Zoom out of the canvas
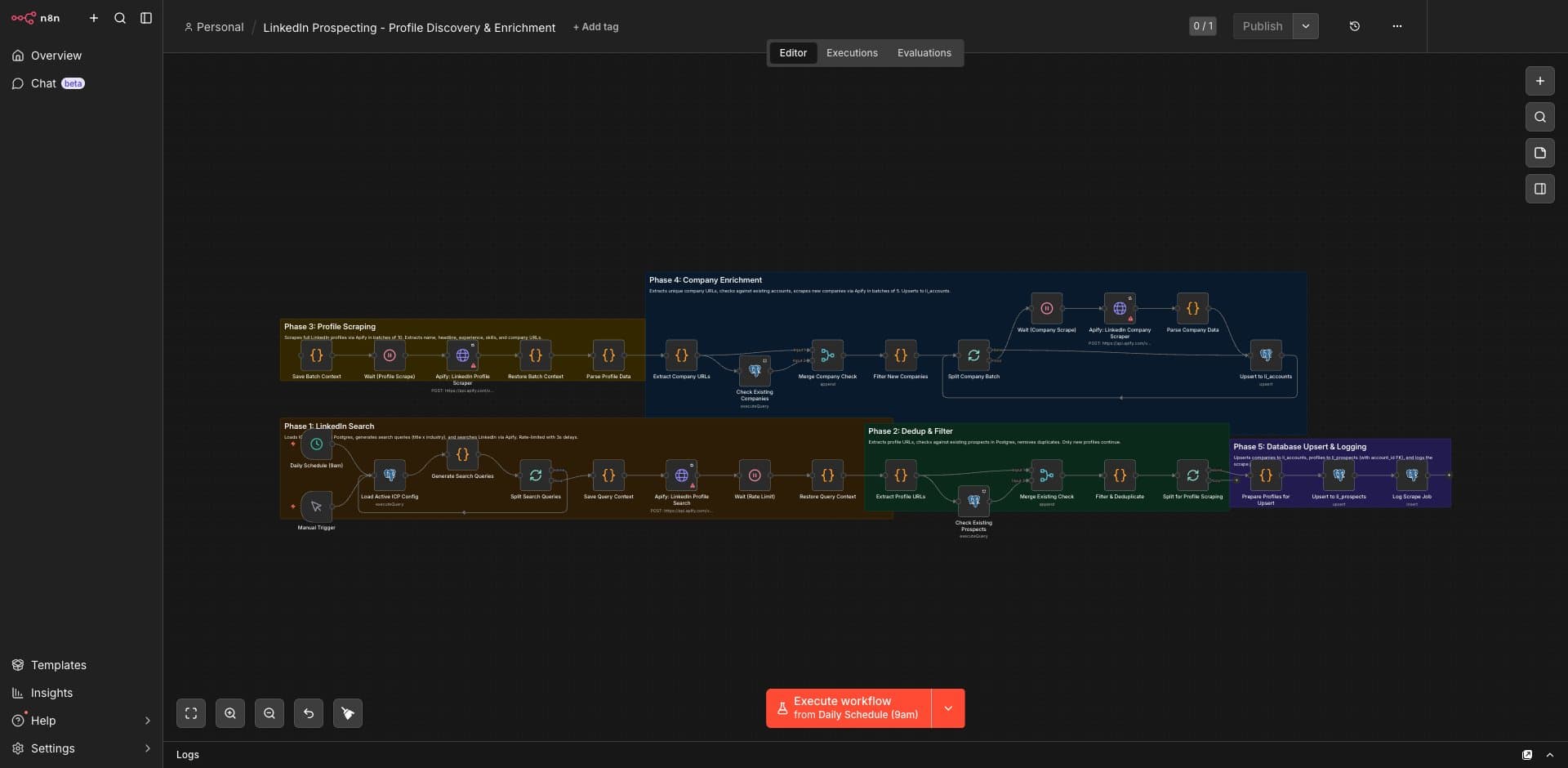The width and height of the screenshot is (1568, 768). click(269, 713)
